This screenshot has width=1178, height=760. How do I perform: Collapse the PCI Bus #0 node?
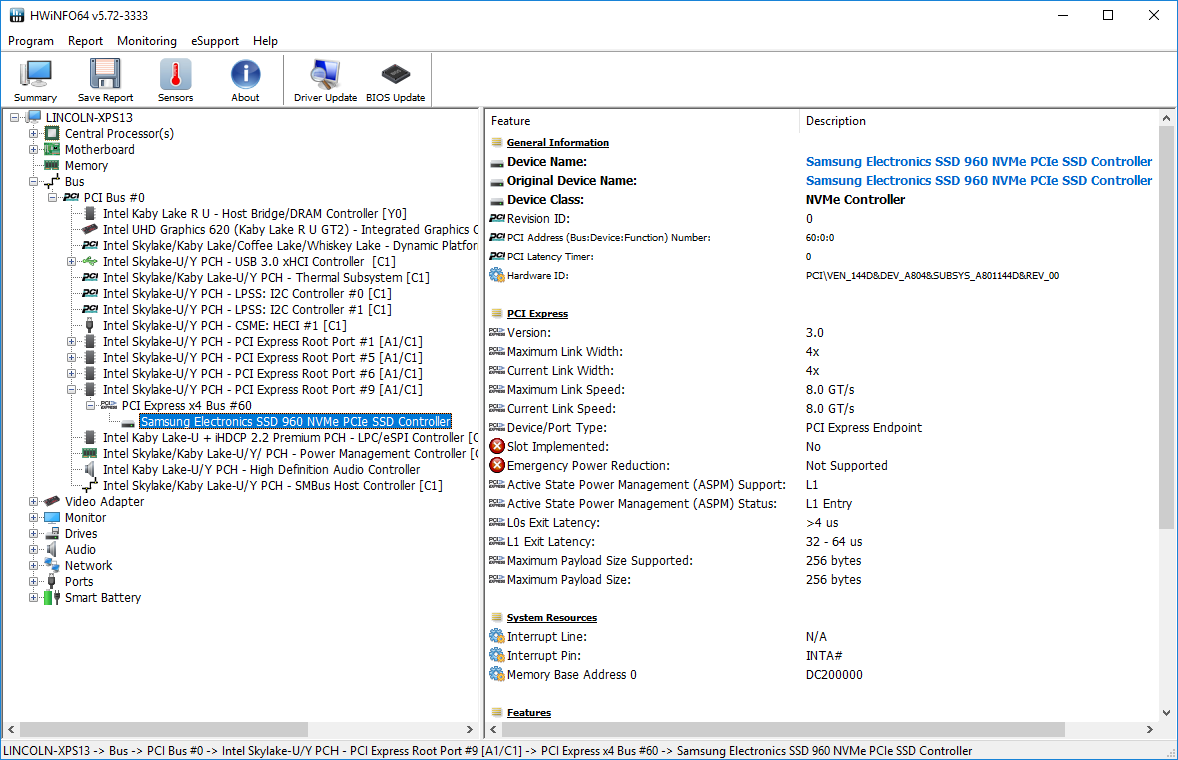53,198
